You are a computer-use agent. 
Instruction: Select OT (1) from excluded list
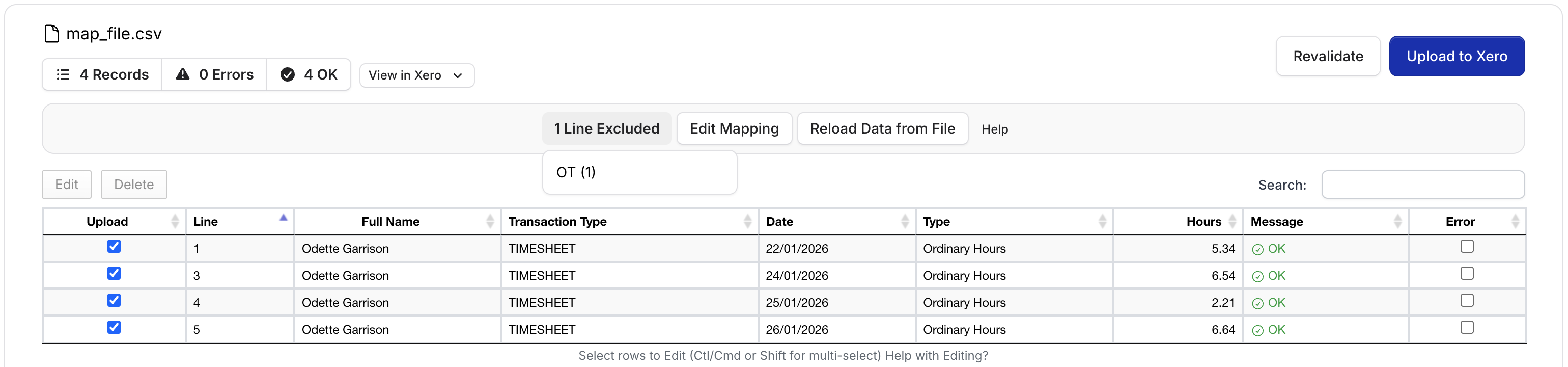click(x=576, y=172)
